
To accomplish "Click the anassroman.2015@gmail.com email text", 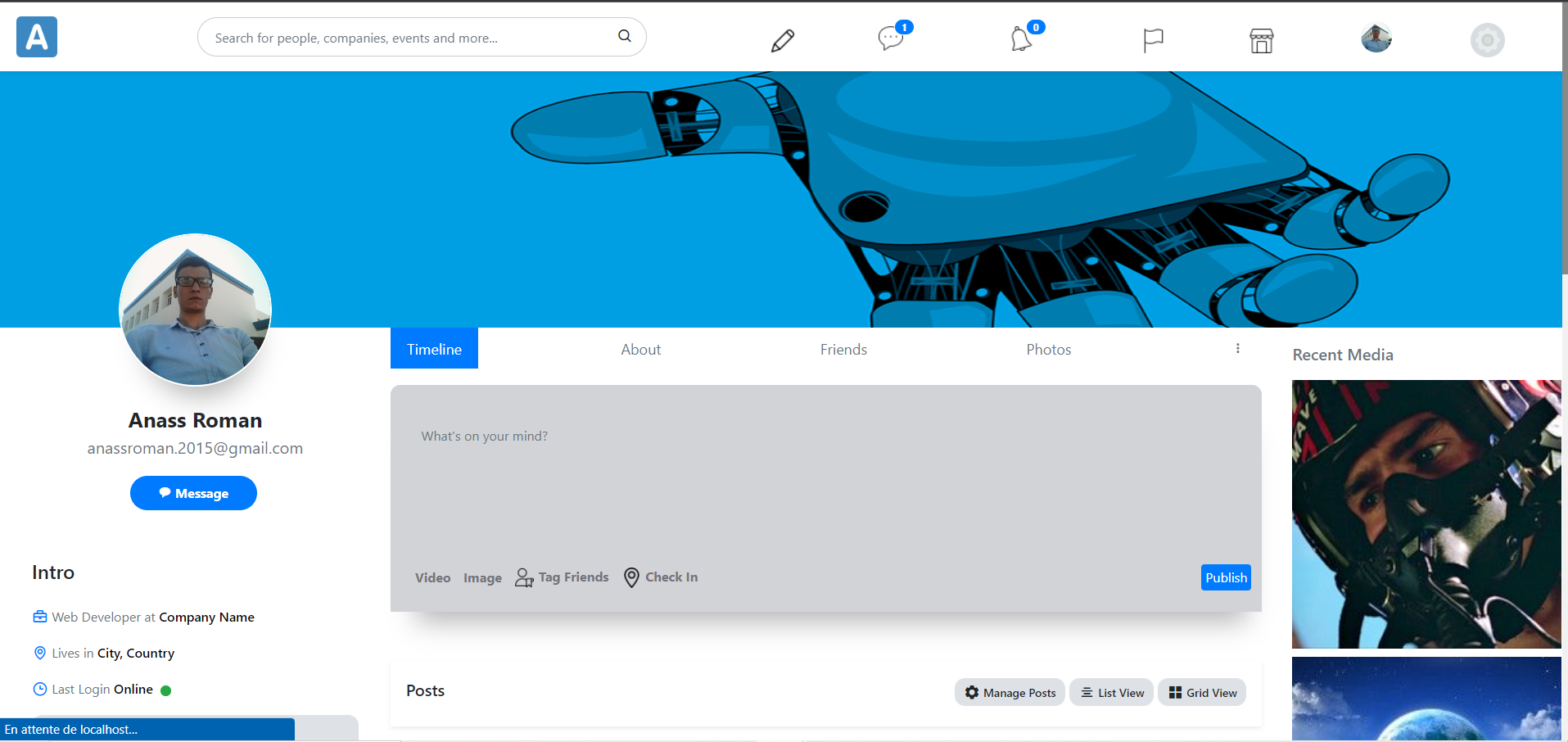I will click(195, 448).
